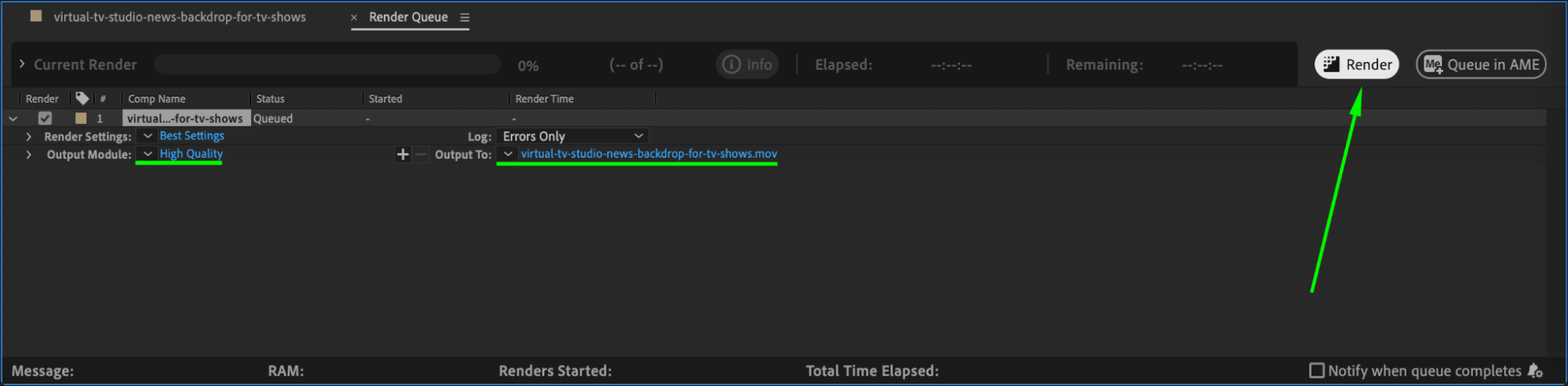Enable Notify when queue completes
The image size is (1568, 386).
(x=1317, y=370)
